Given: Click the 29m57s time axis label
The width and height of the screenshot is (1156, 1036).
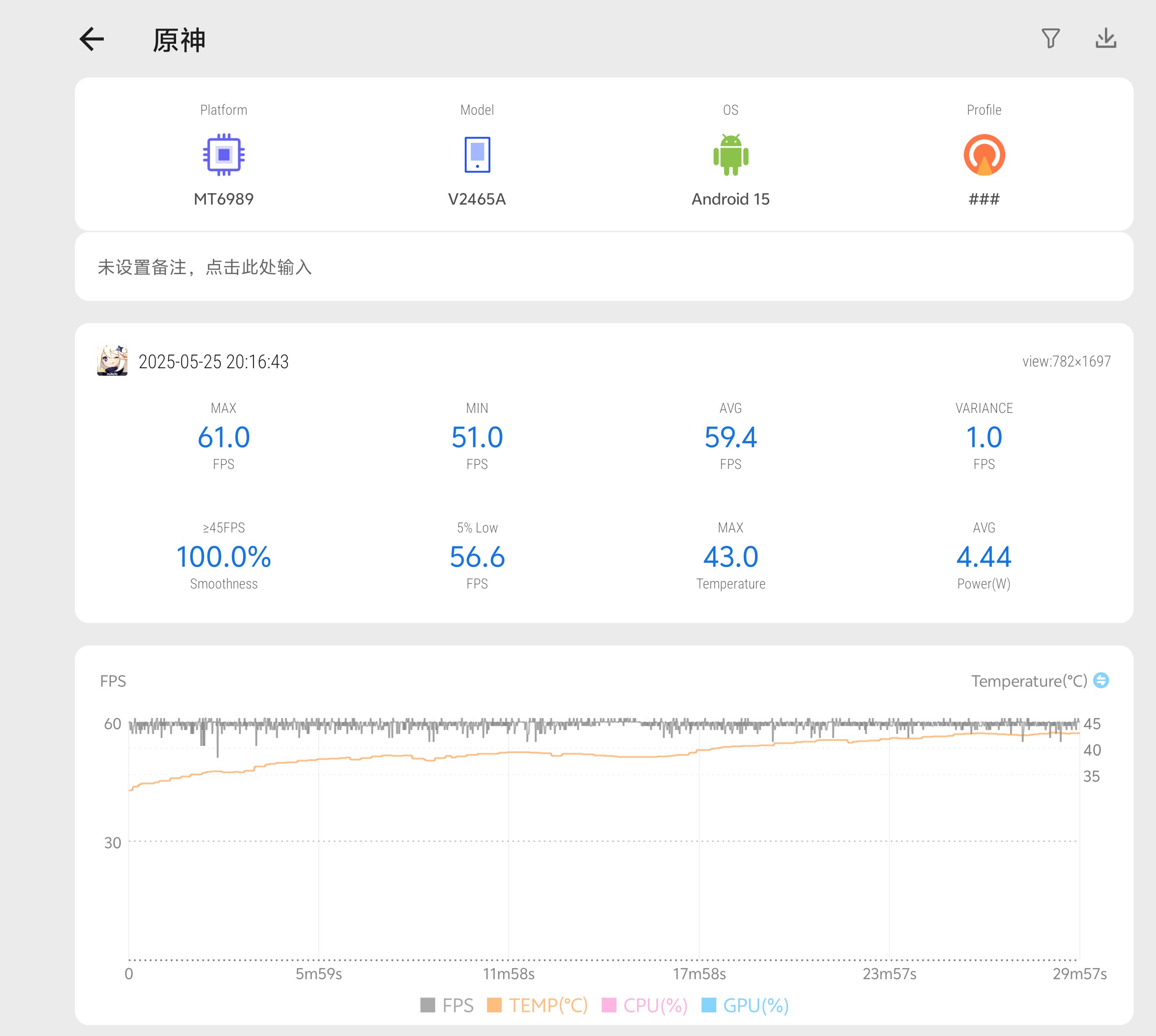Looking at the screenshot, I should click(1080, 974).
